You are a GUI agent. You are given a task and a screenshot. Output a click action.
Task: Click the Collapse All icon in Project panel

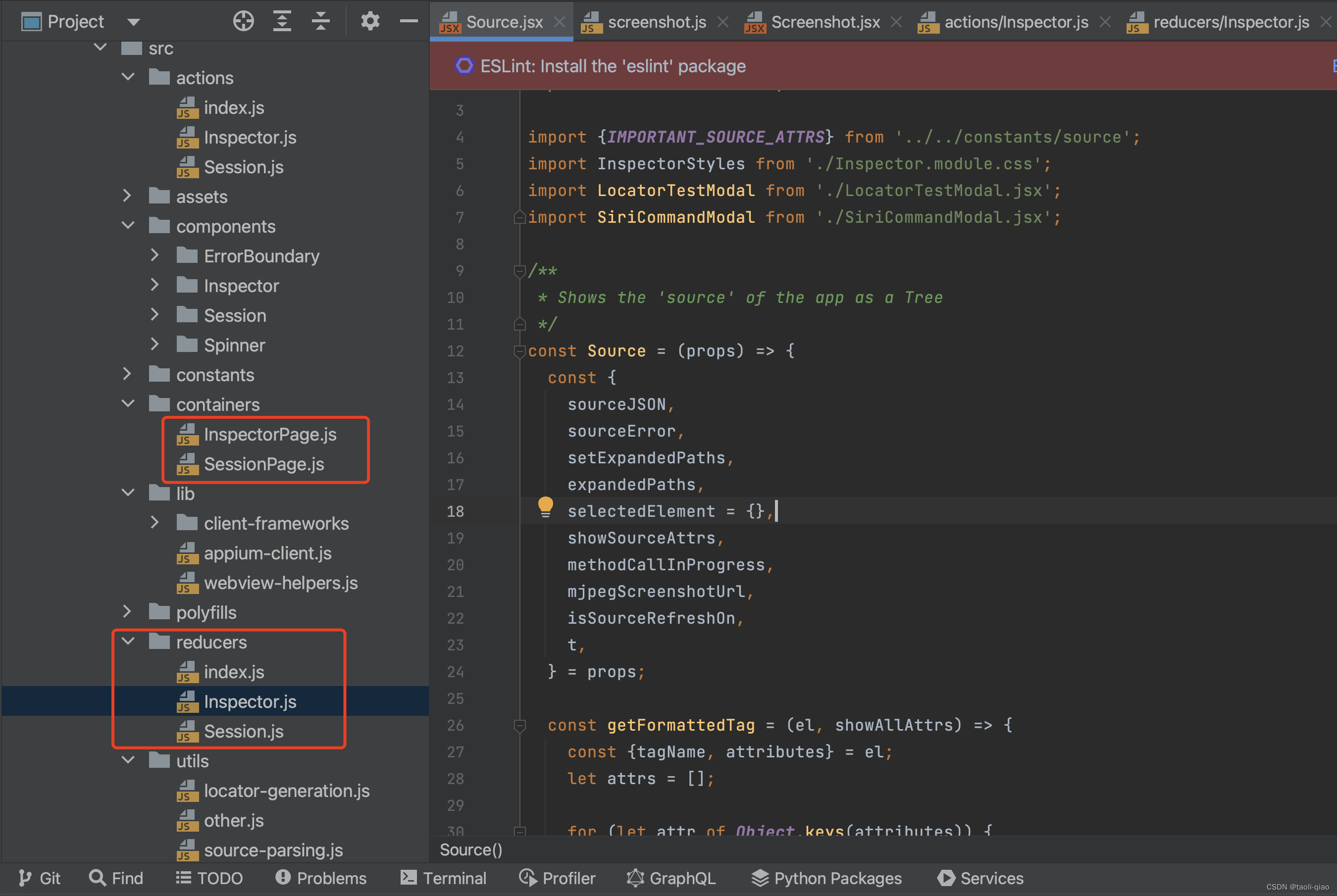tap(321, 21)
